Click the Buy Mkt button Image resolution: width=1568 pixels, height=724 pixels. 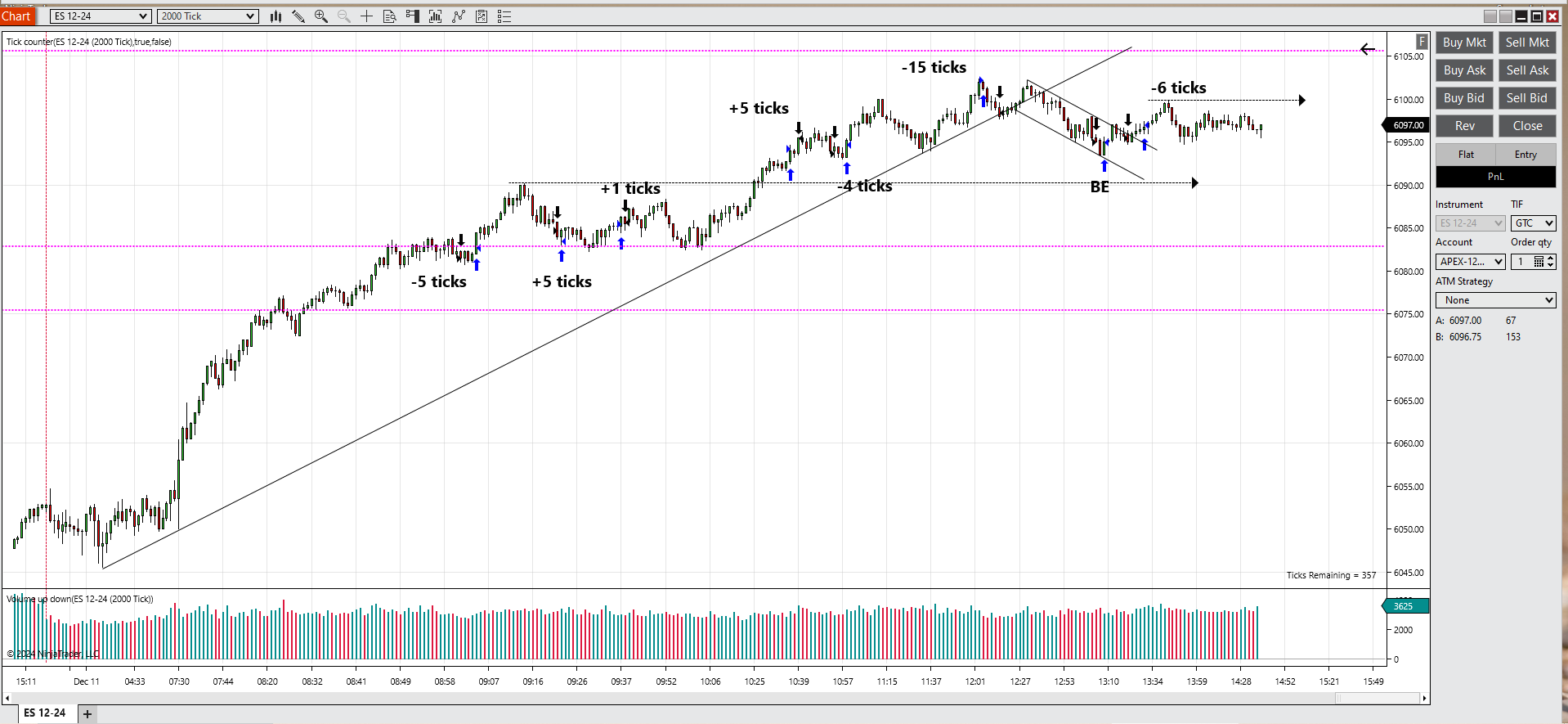(1464, 43)
